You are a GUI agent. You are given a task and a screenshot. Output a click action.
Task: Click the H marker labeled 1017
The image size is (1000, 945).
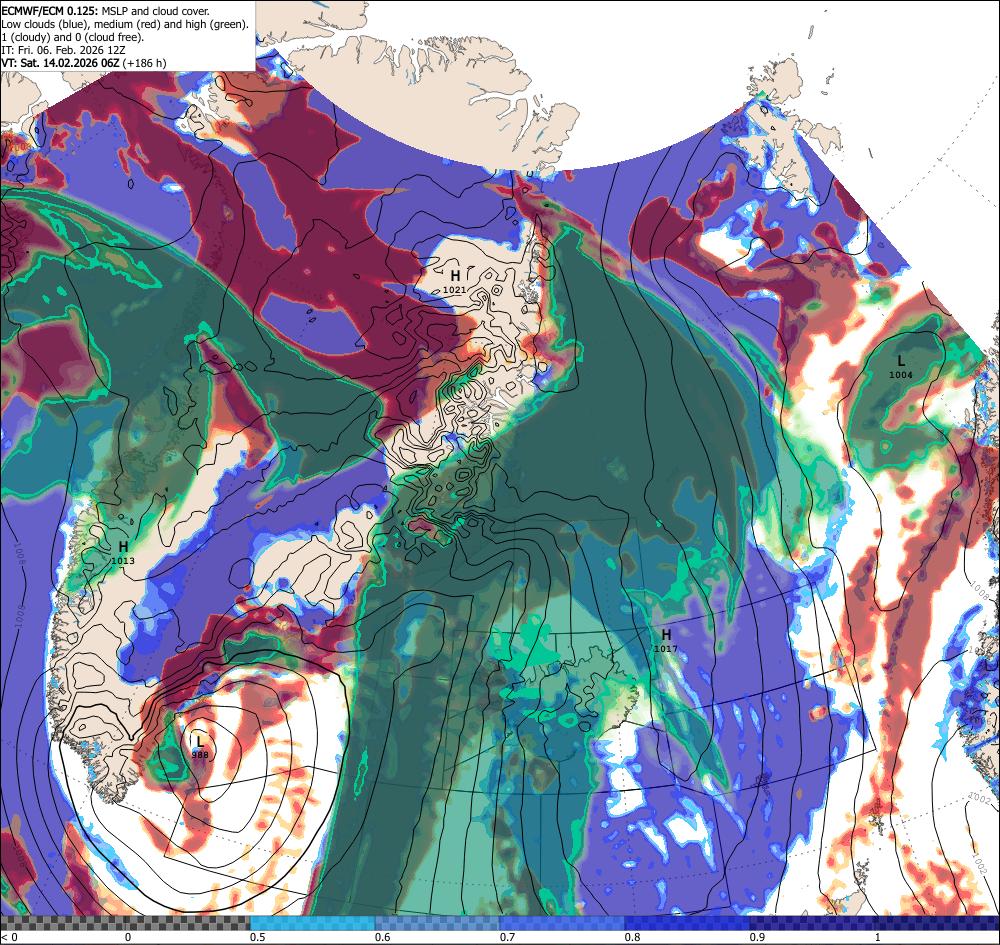666,634
